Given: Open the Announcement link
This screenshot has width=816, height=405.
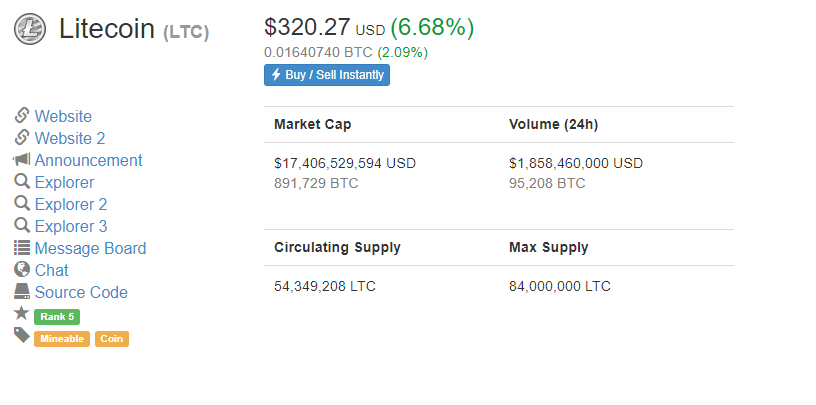Looking at the screenshot, I should point(88,160).
